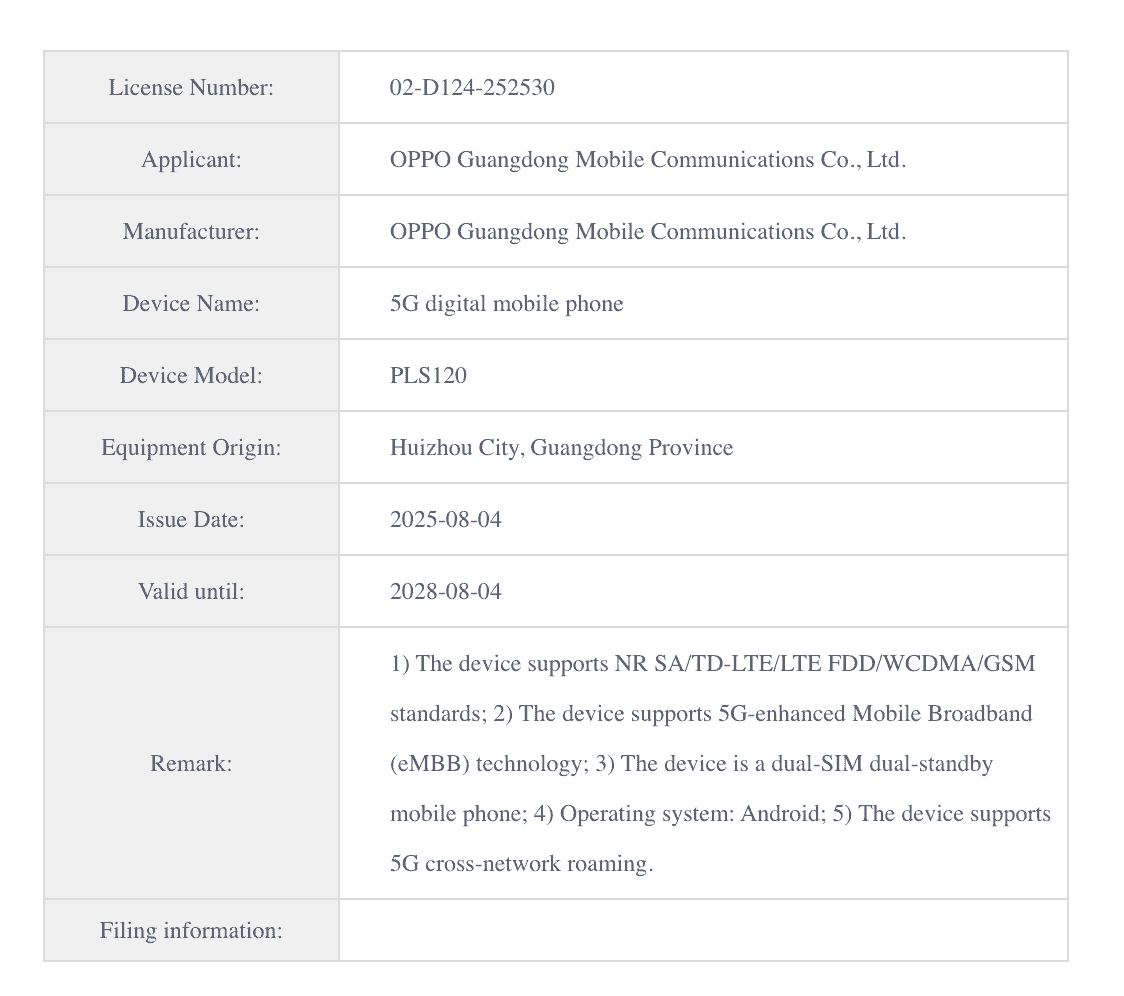Screen dimensions: 1124x996
Task: Click the "Issue Date:" label cell
Action: (x=191, y=520)
